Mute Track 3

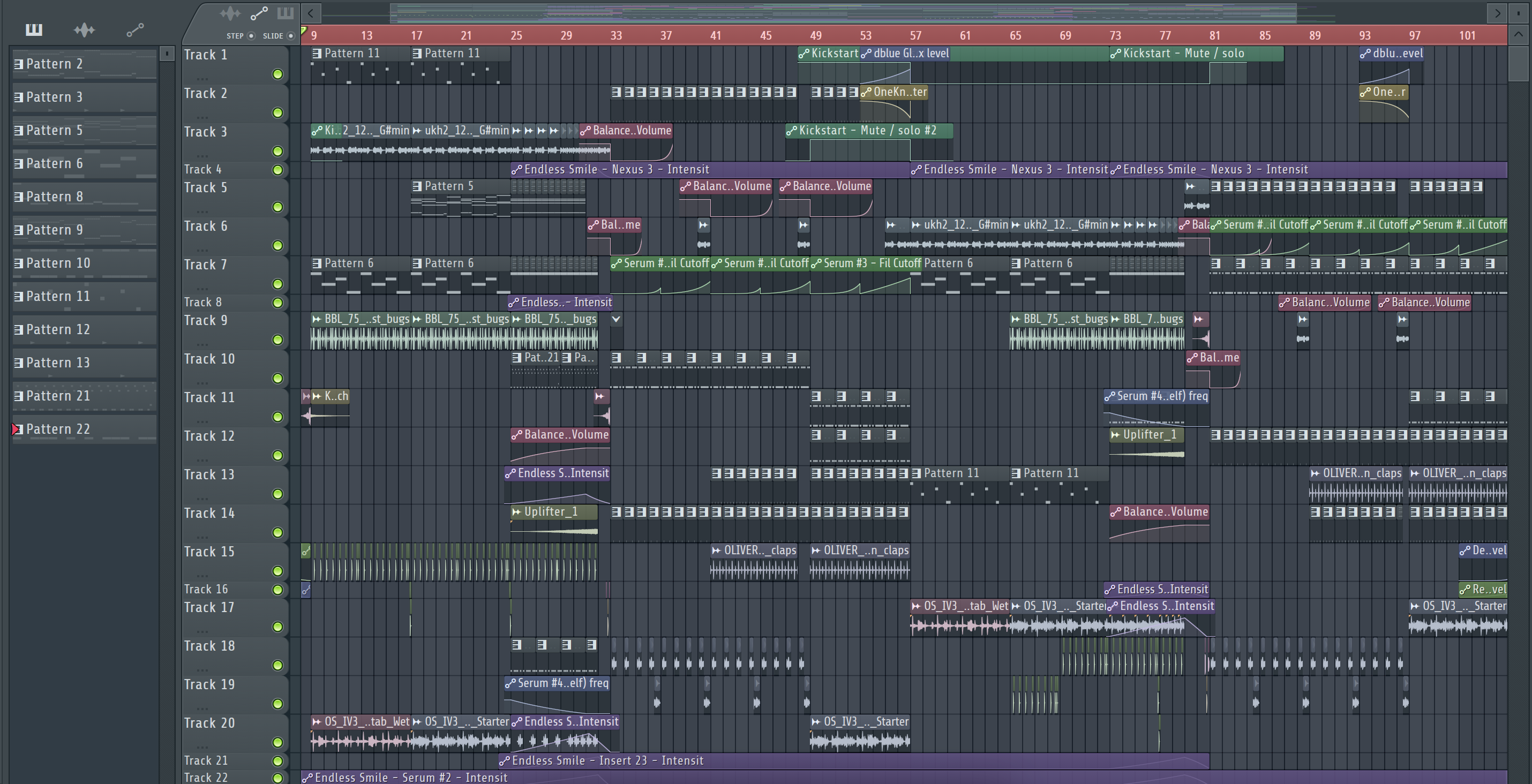pos(277,151)
